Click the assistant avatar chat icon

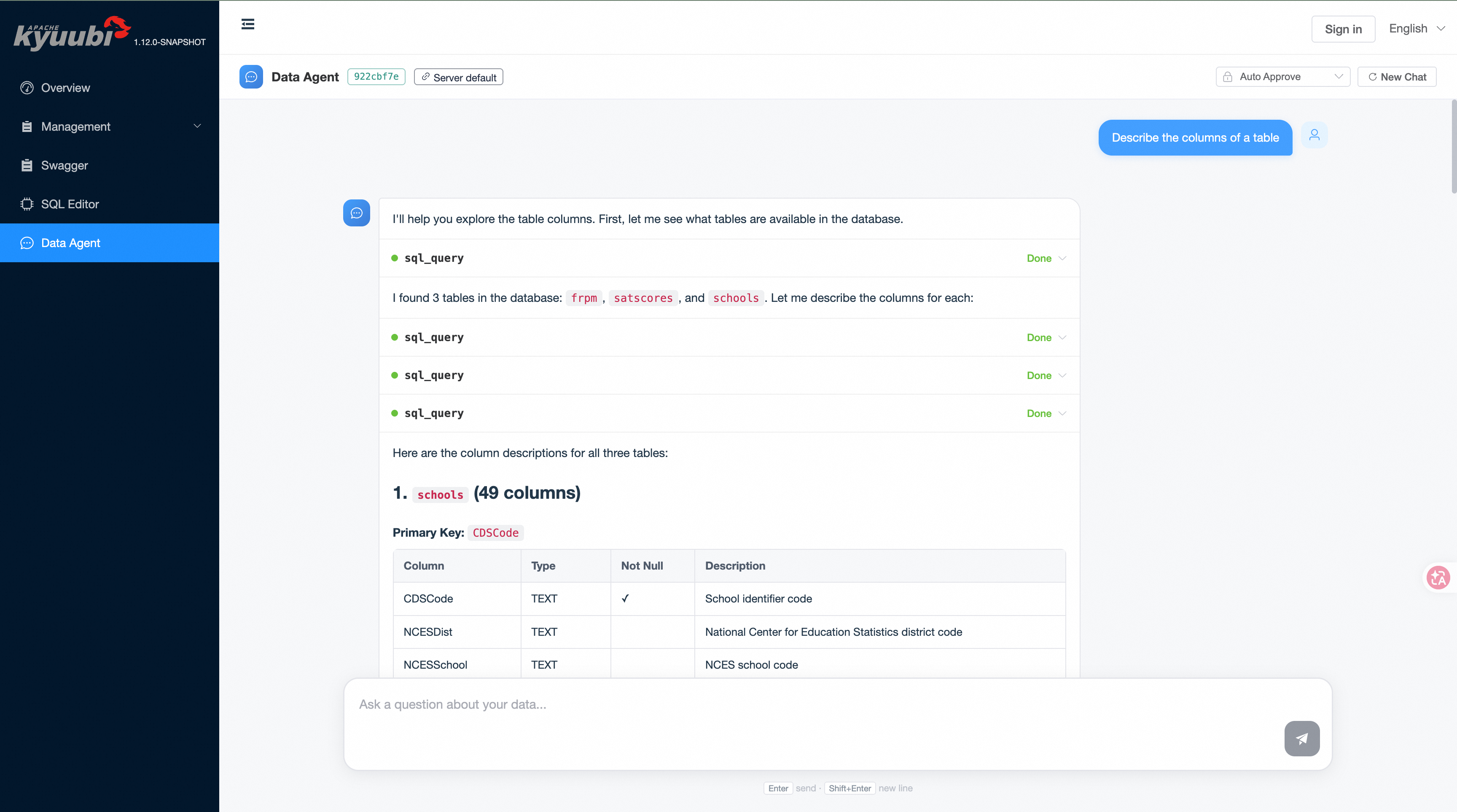tap(356, 212)
